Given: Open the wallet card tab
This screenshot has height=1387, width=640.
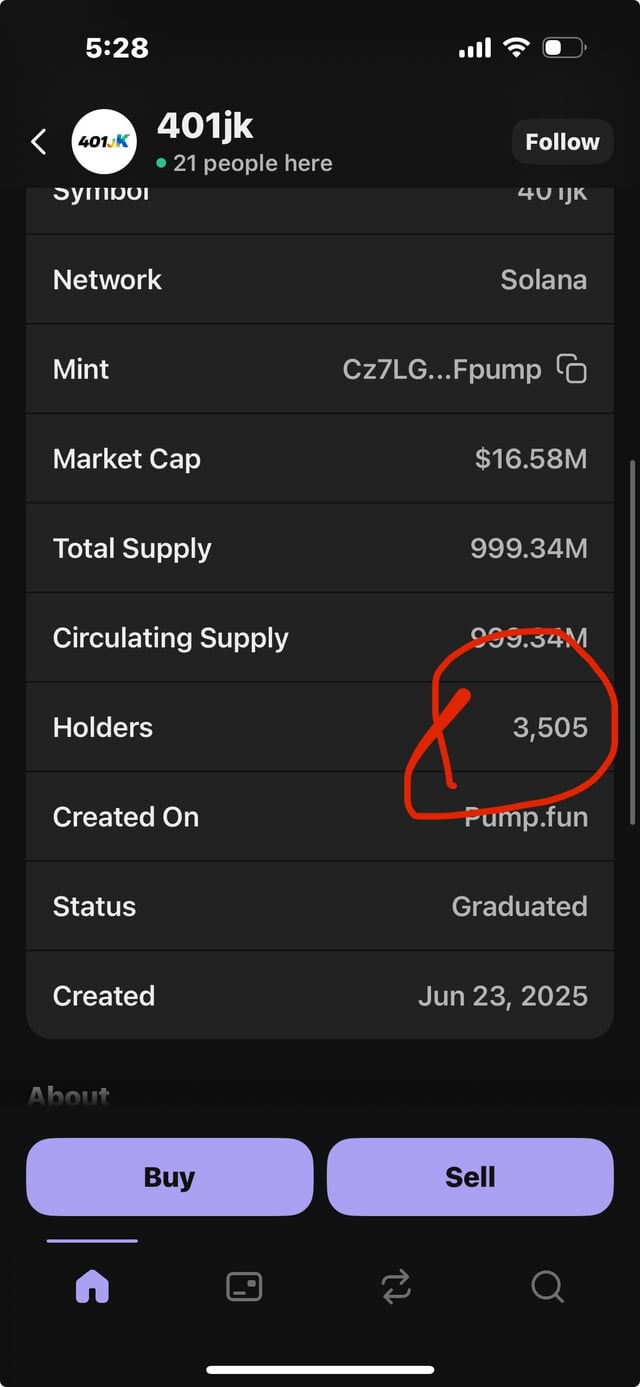Looking at the screenshot, I should (244, 1286).
